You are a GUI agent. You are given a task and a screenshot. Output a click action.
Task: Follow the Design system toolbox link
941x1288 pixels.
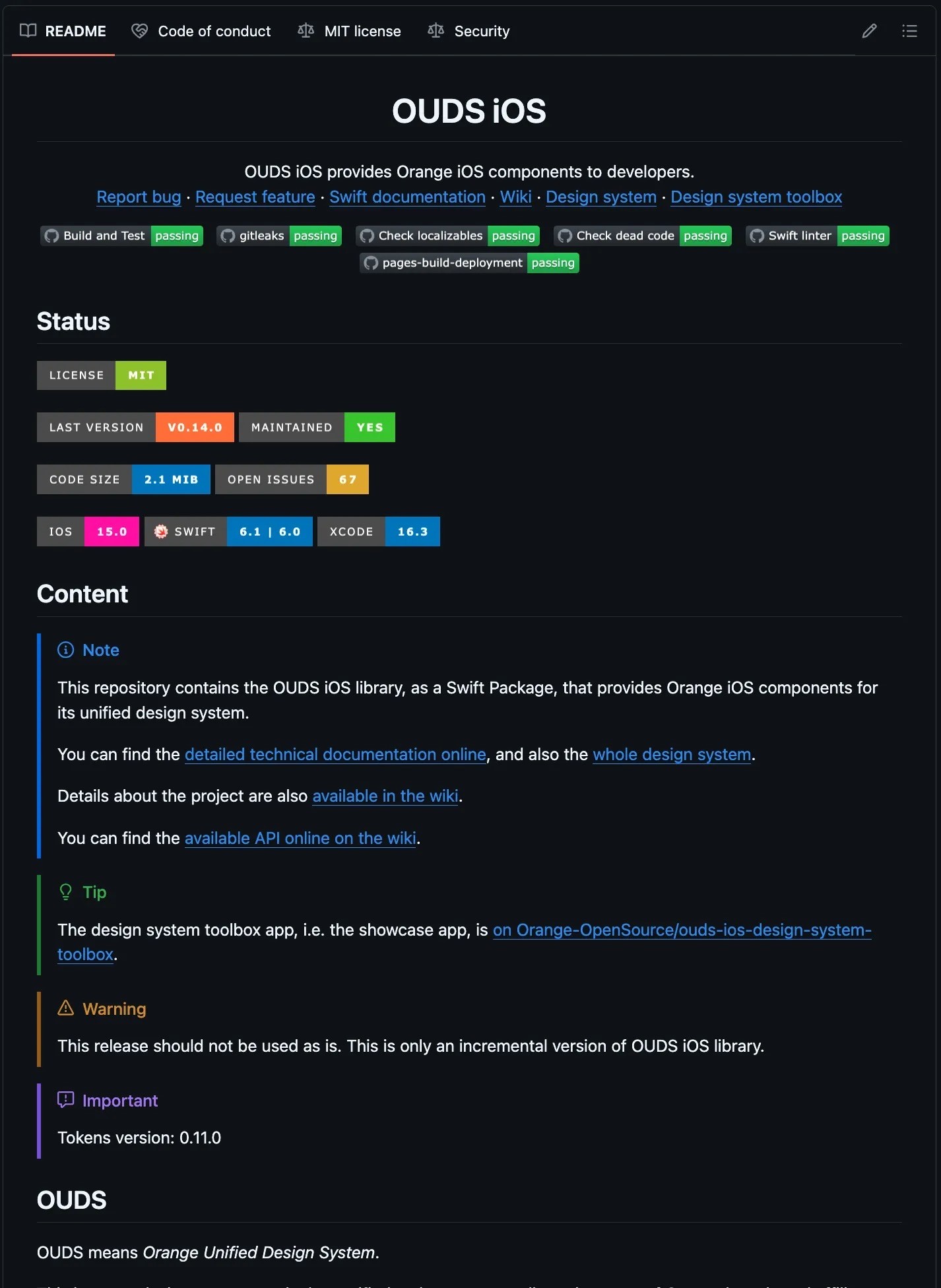756,197
